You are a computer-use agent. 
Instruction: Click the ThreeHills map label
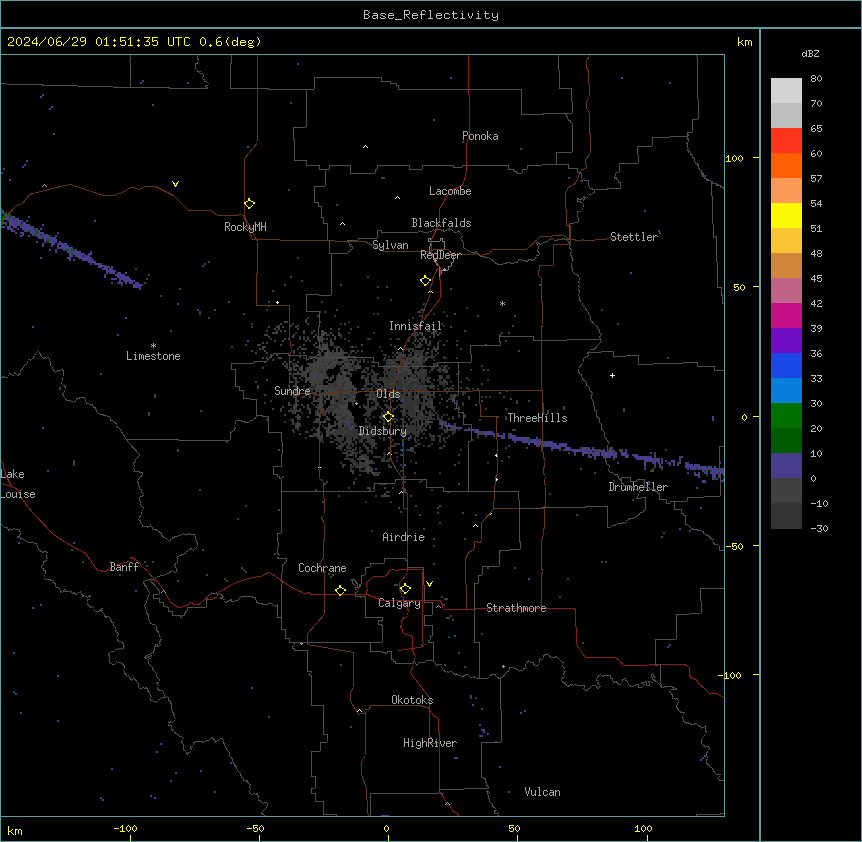pyautogui.click(x=537, y=418)
